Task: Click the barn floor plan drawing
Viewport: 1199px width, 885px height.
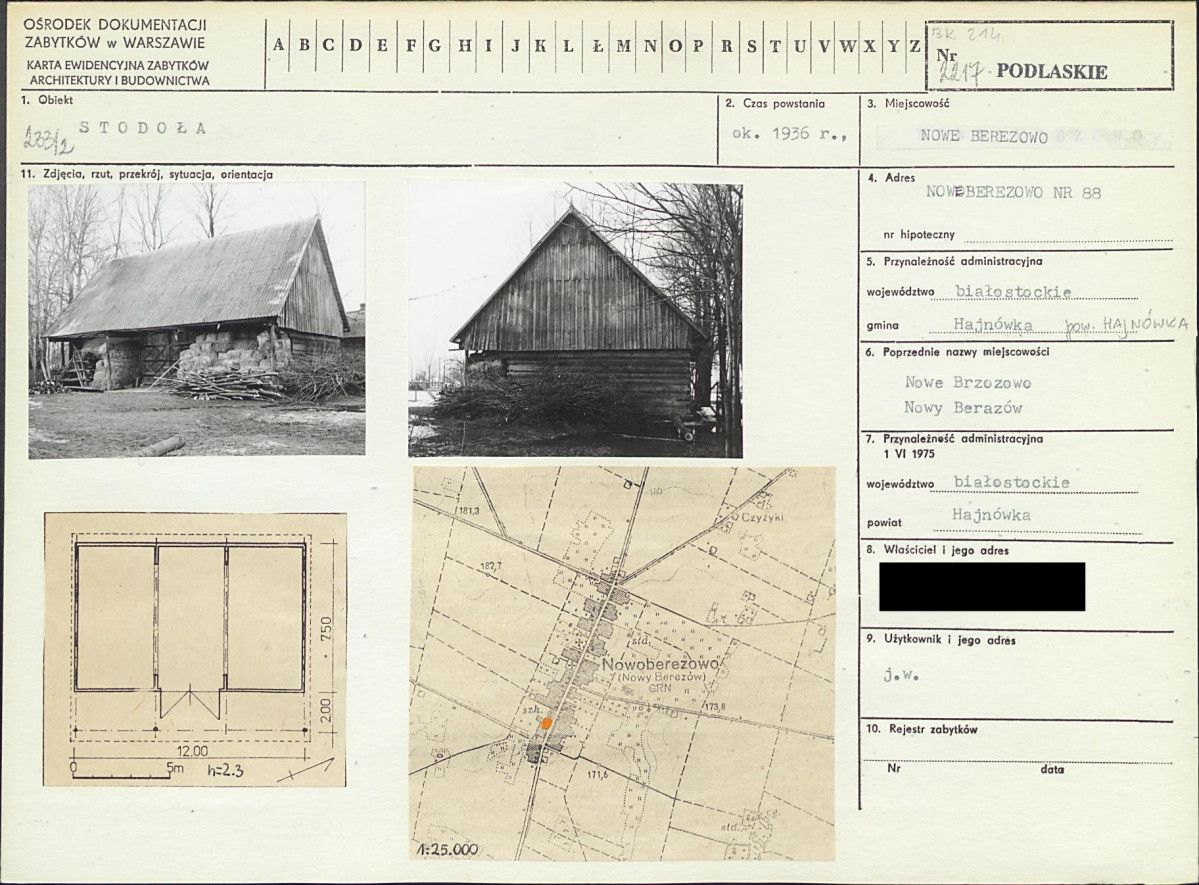Action: tap(195, 649)
